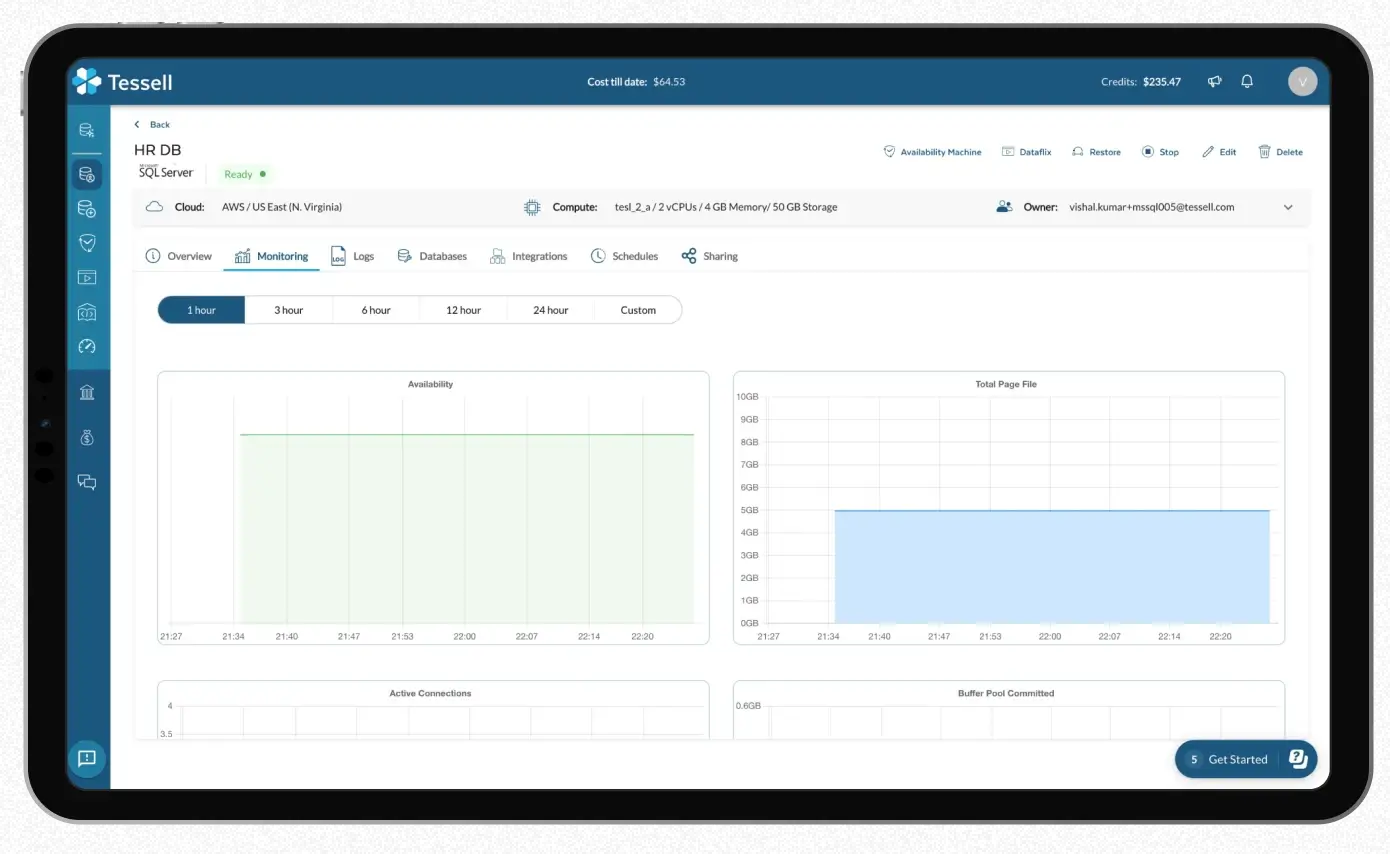This screenshot has width=1390, height=854.
Task: Expand the Owner details chevron
Action: click(1288, 207)
